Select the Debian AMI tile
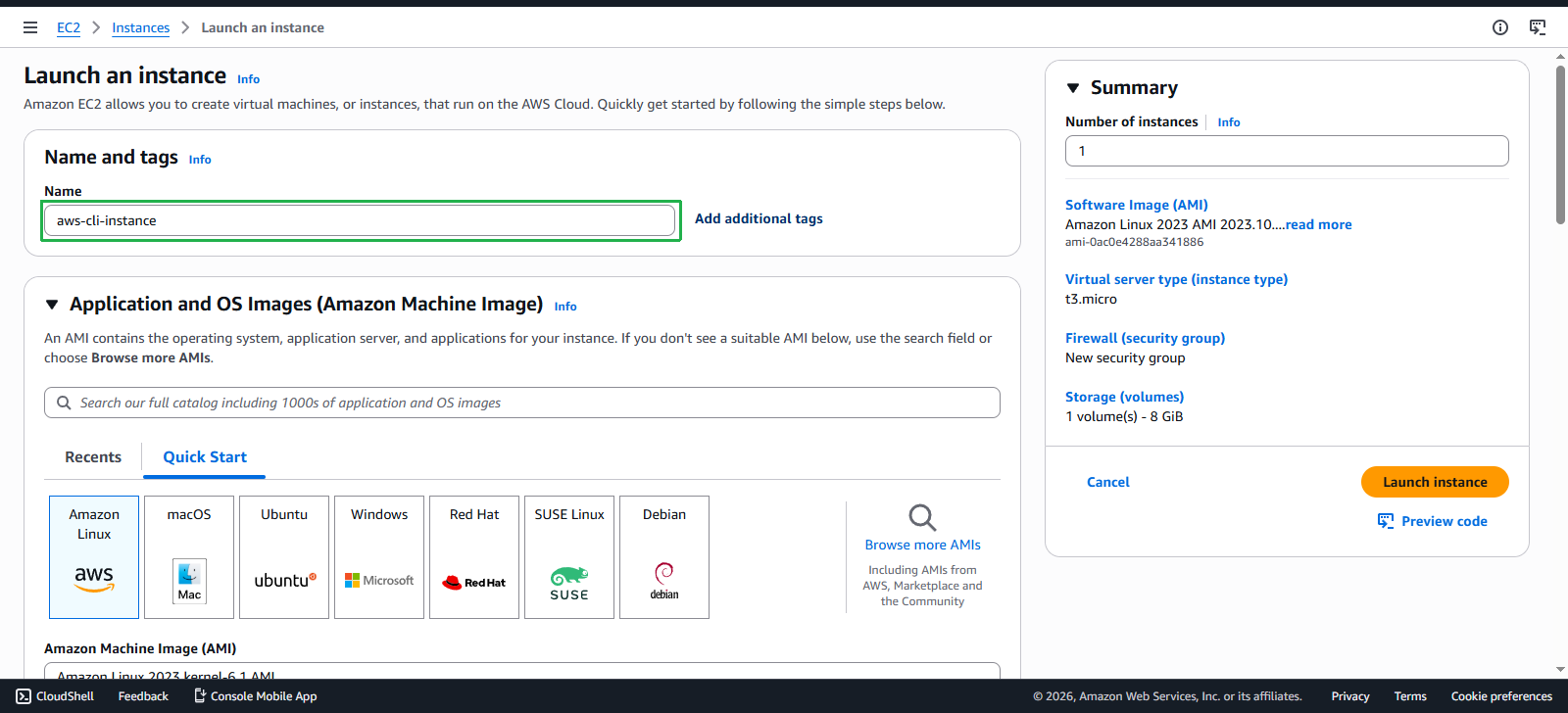Image resolution: width=1568 pixels, height=713 pixels. [x=664, y=557]
